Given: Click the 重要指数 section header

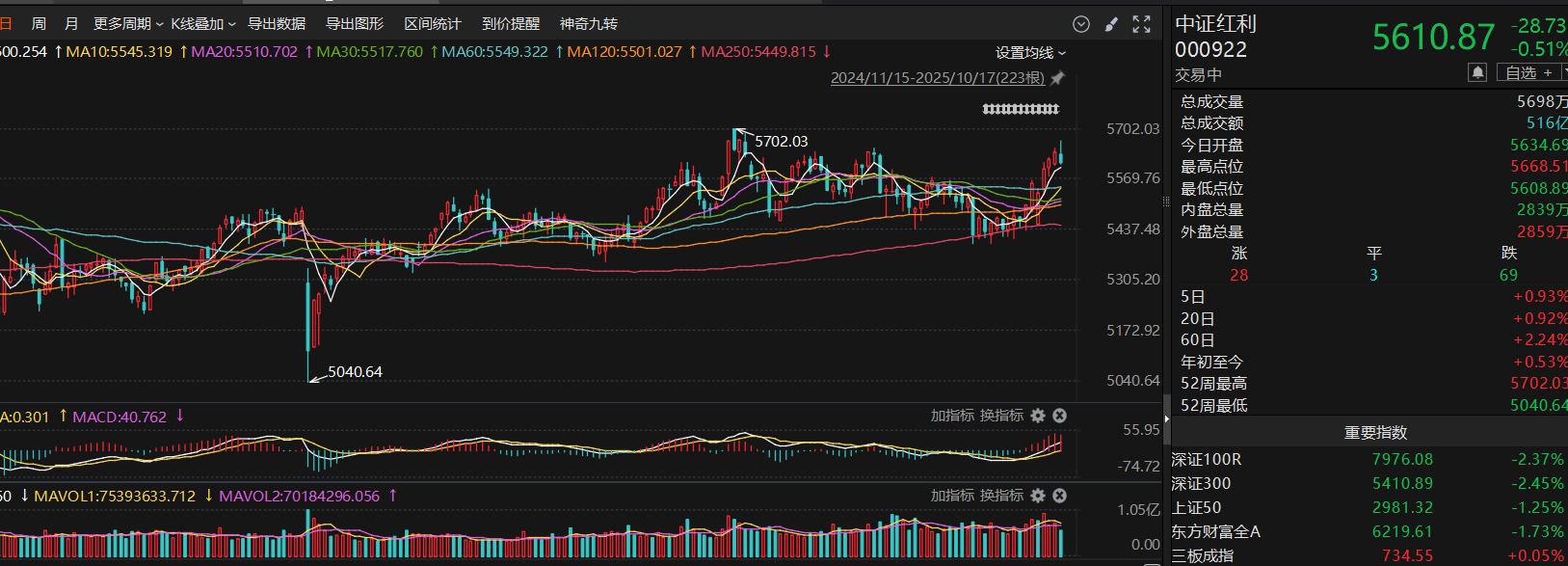Looking at the screenshot, I should coord(1375,433).
